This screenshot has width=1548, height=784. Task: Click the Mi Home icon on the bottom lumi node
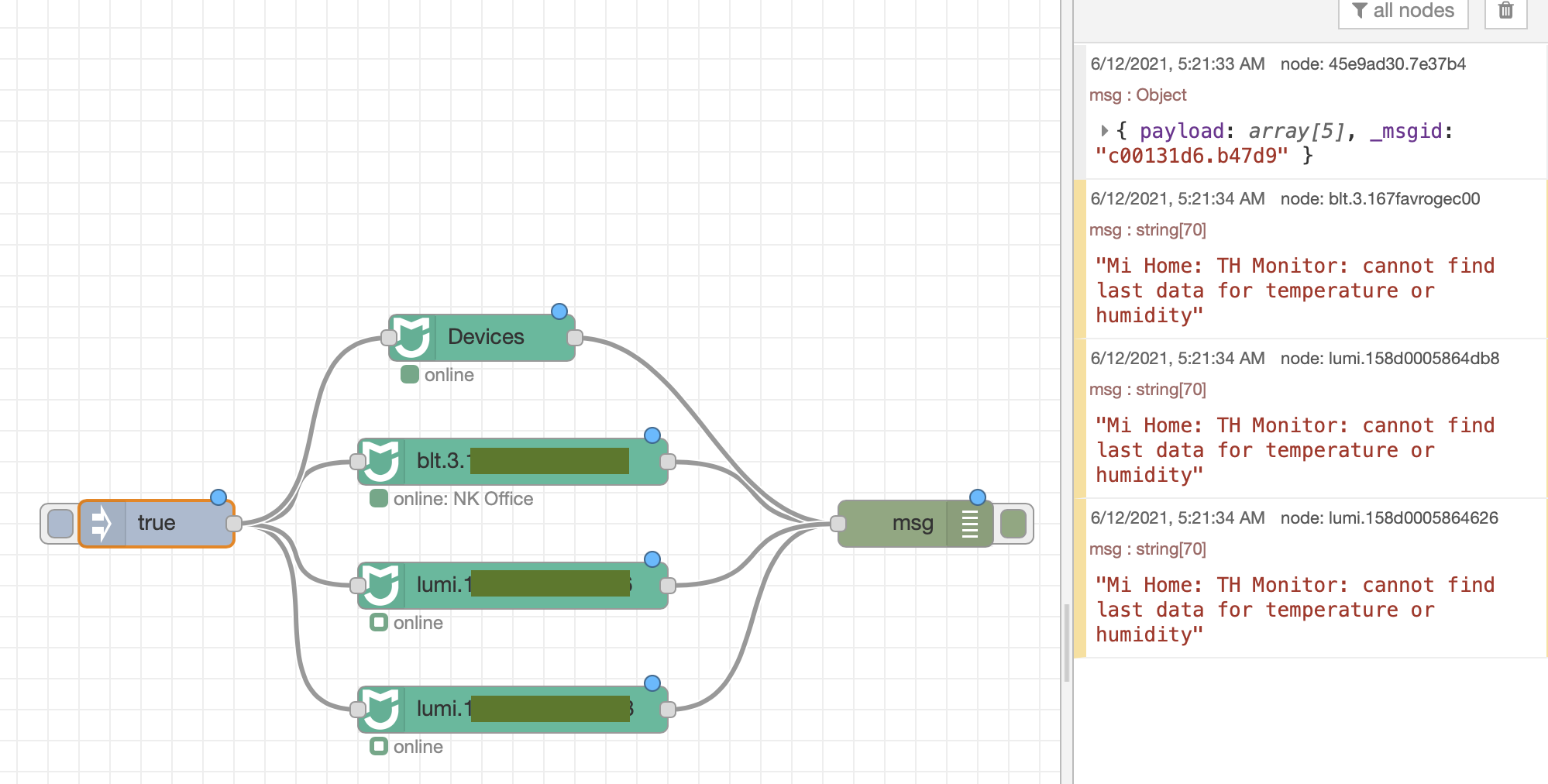pos(381,707)
